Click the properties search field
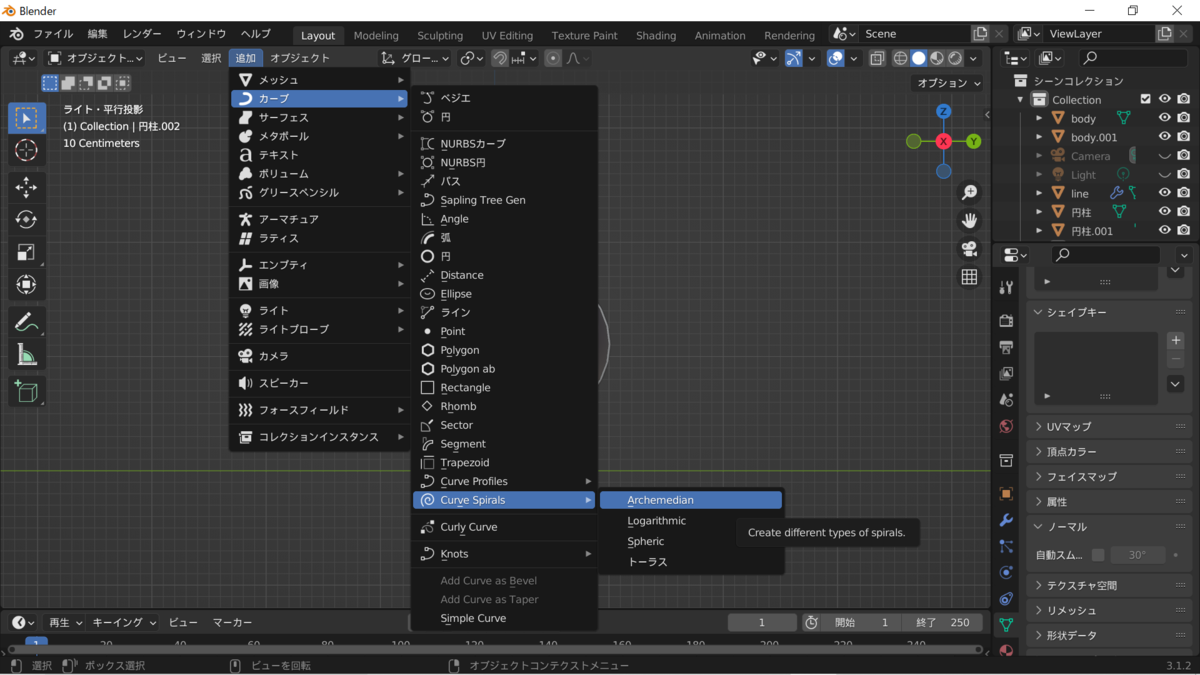Image resolution: width=1200 pixels, height=675 pixels. coord(1105,255)
